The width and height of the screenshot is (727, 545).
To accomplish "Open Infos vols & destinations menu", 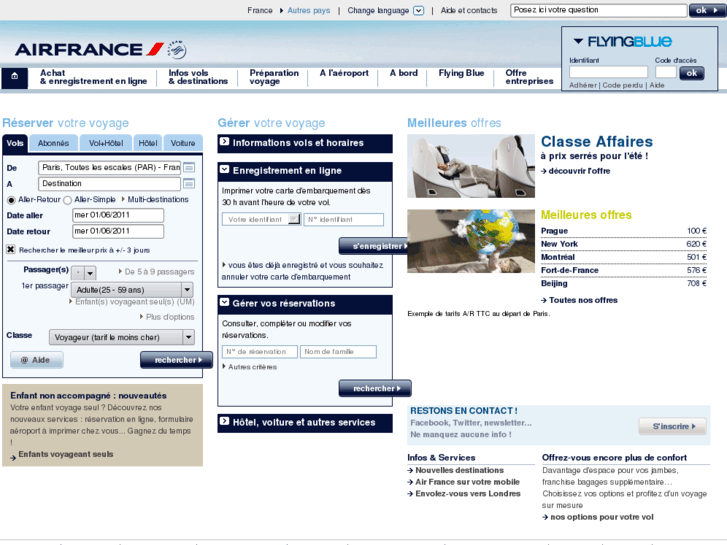I will 198,77.
